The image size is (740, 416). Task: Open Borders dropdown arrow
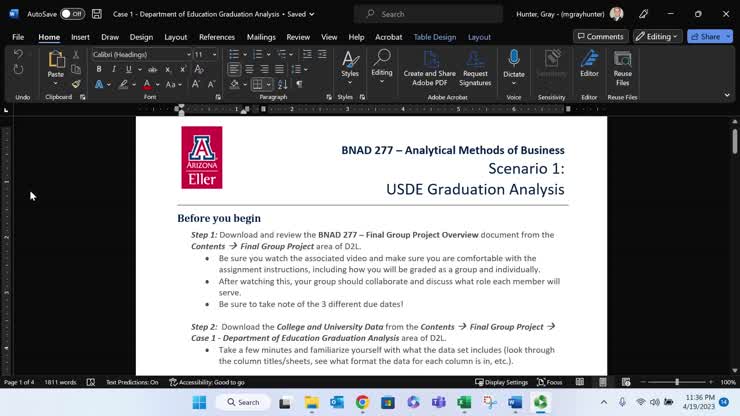(269, 85)
